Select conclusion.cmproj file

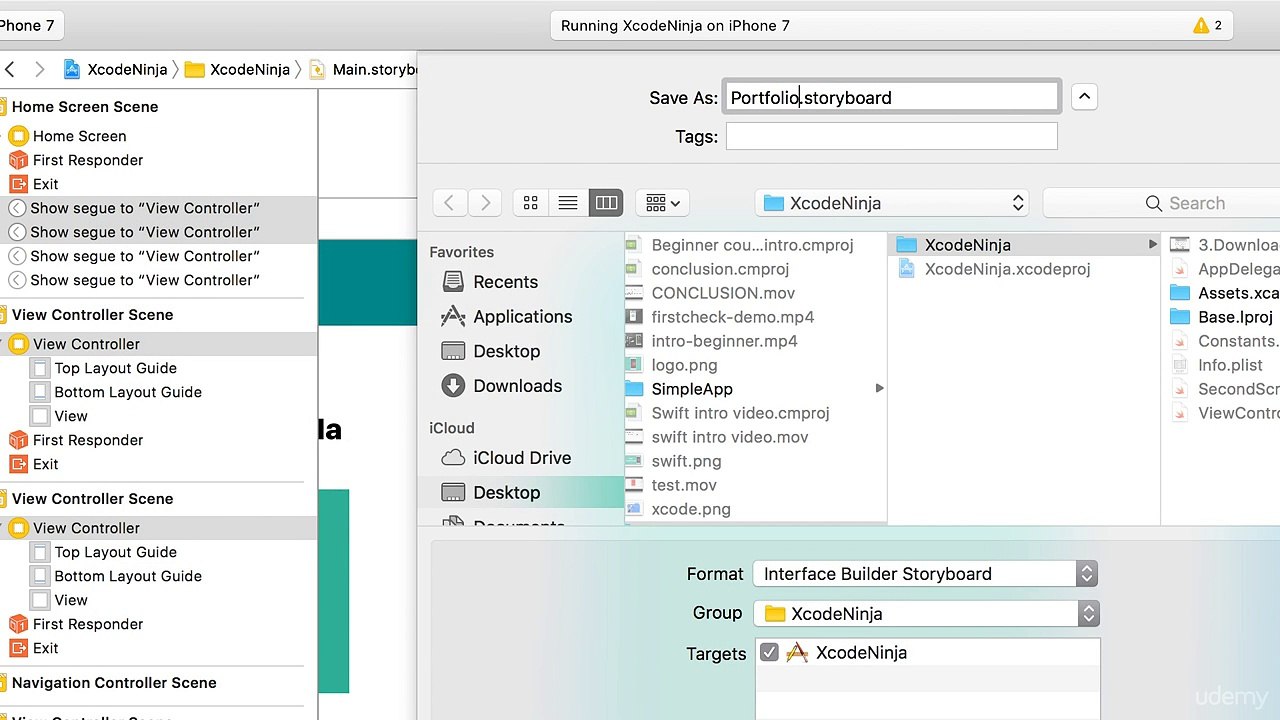coord(720,269)
